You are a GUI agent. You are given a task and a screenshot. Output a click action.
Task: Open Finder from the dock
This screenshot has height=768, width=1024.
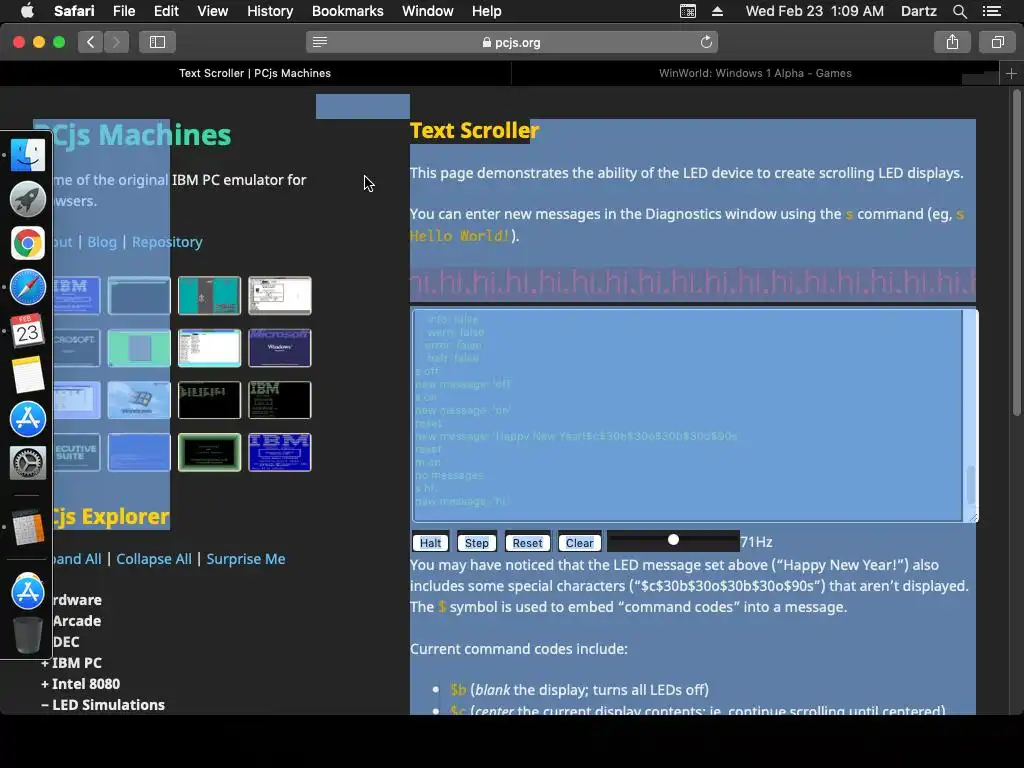27,155
